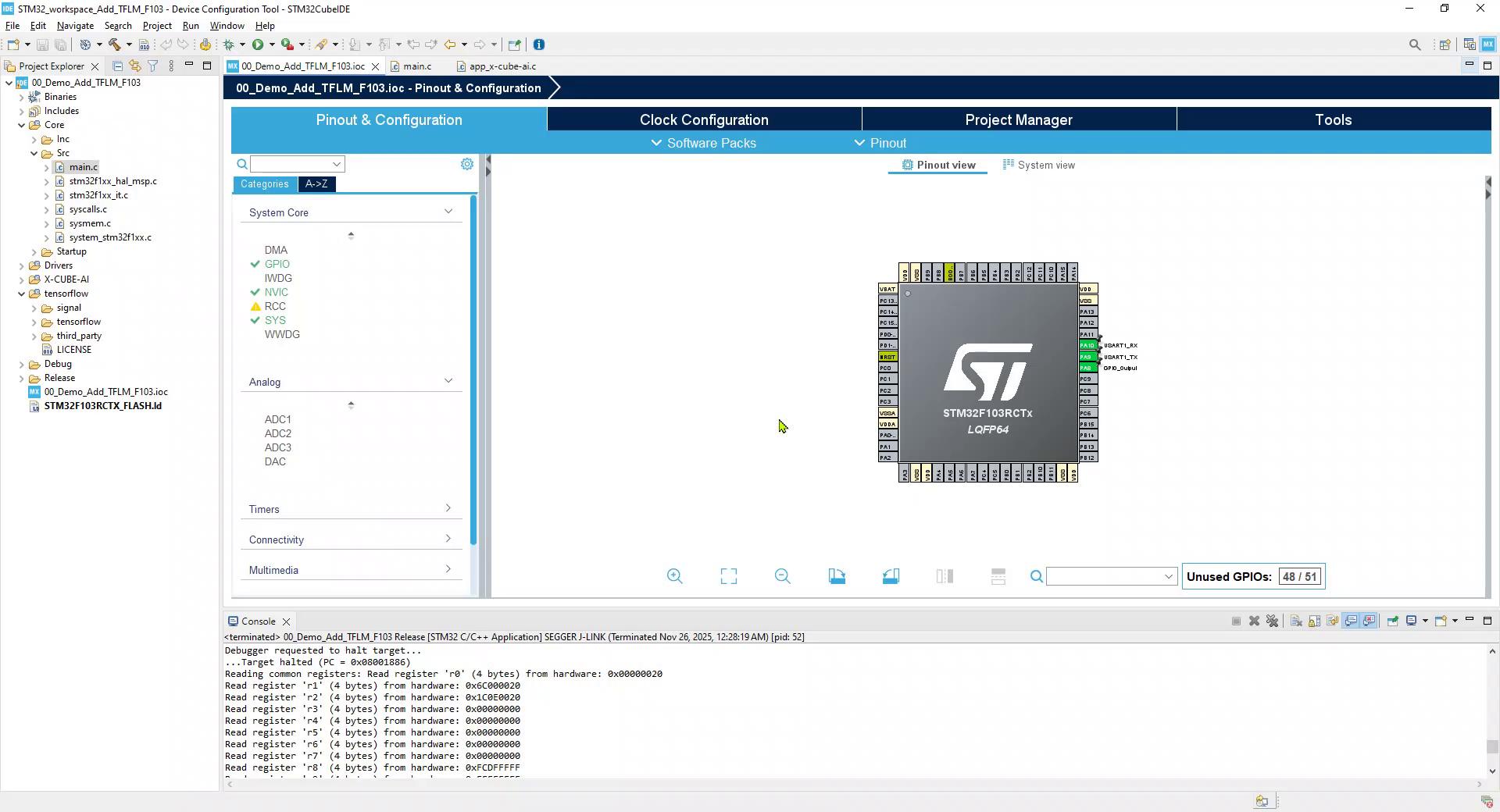Remove all terminated launches in Console
Image resolution: width=1500 pixels, height=812 pixels.
(x=1273, y=621)
